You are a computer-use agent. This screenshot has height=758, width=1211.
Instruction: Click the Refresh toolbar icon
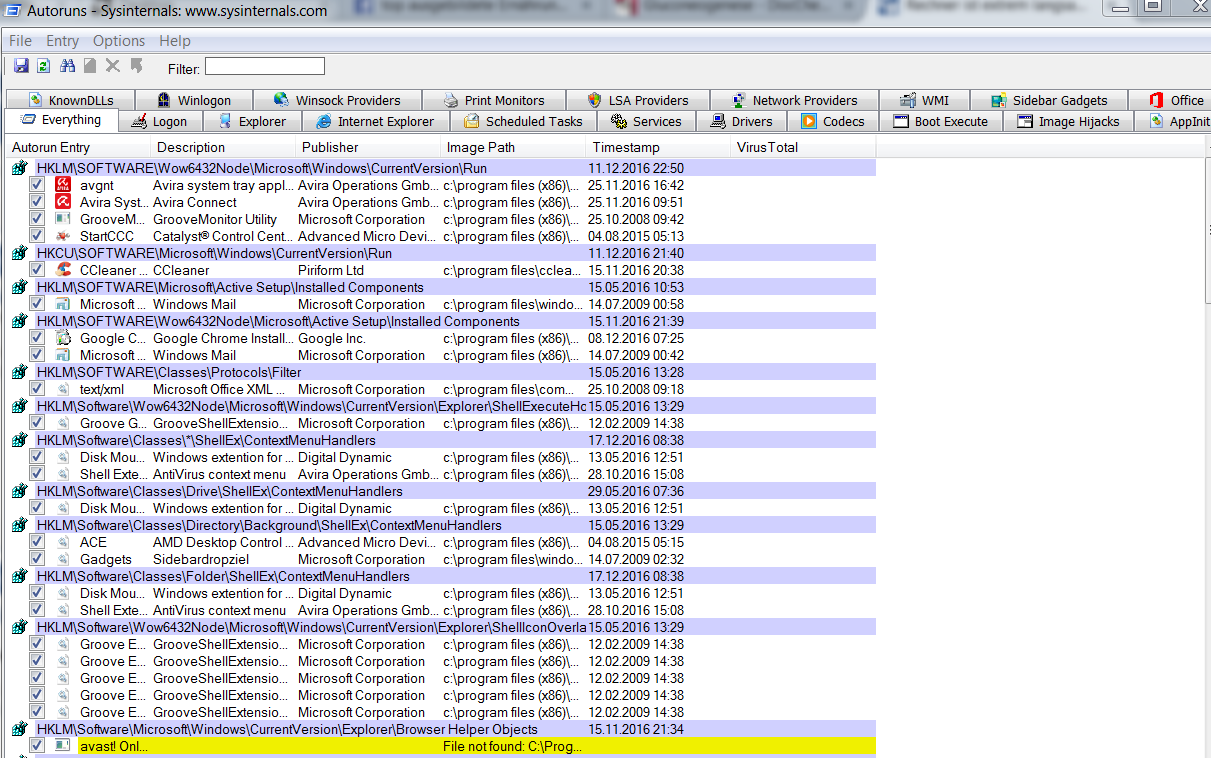coord(43,66)
